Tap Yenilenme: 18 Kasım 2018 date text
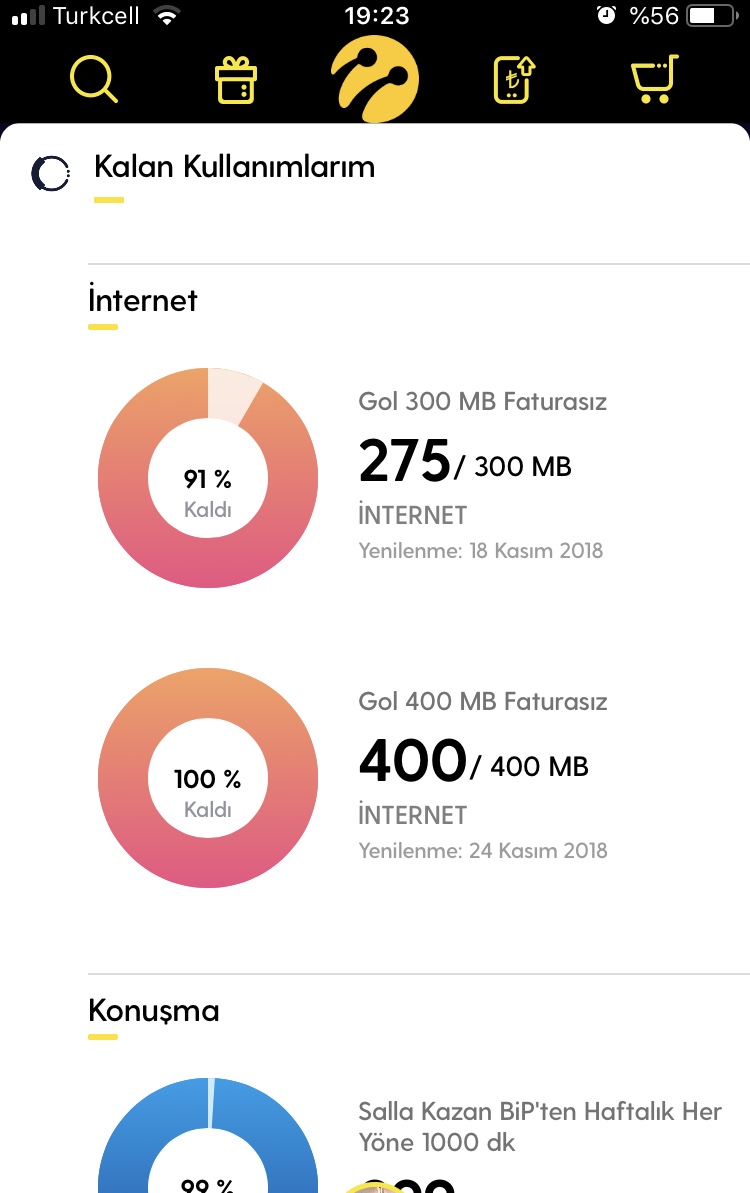Viewport: 750px width, 1193px height. (x=481, y=550)
